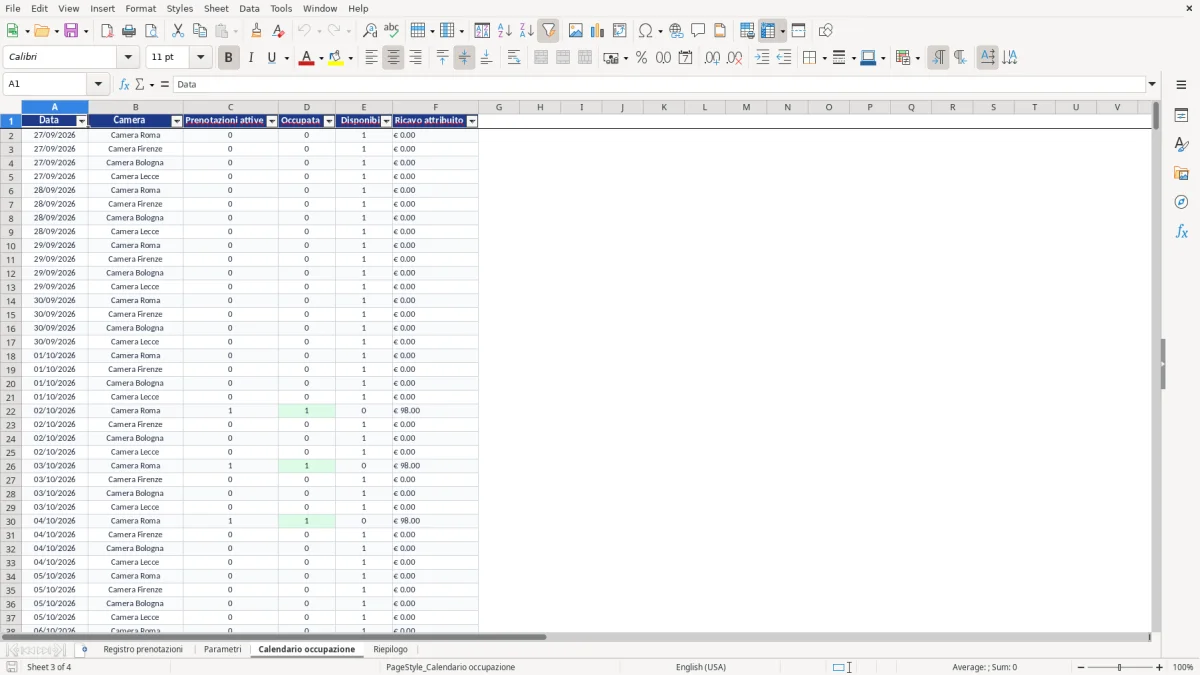Screen dimensions: 1200x675
Task: Switch to Parametri sheet tab
Action: [x=222, y=650]
